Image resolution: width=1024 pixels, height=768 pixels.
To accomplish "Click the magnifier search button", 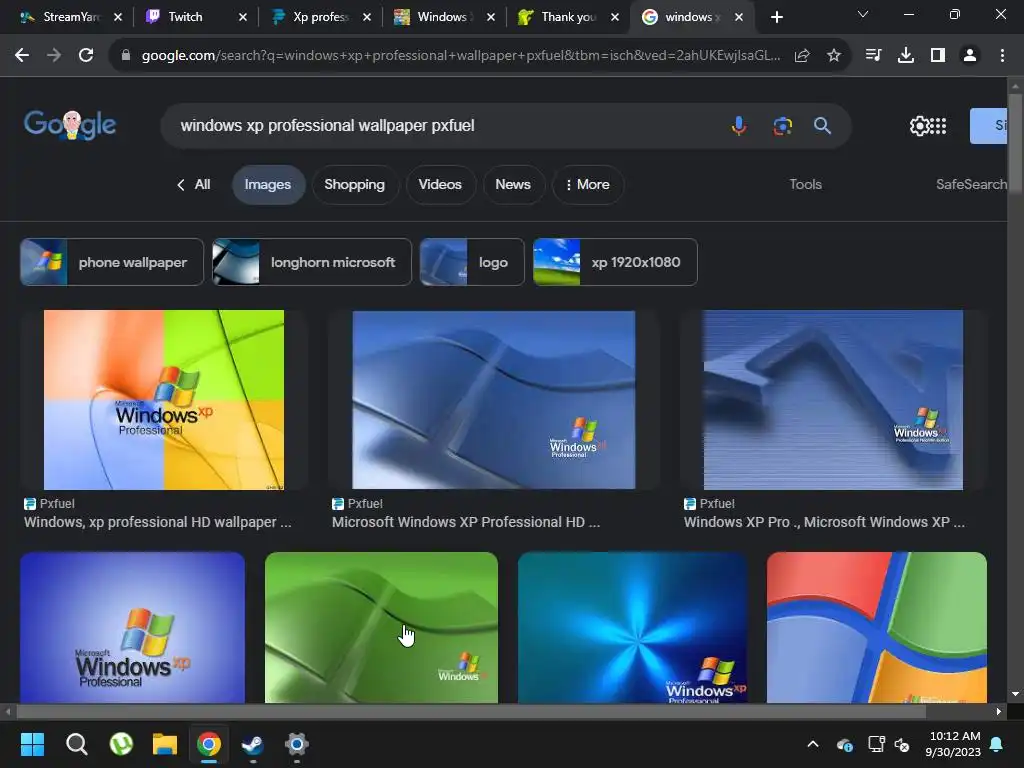I will [822, 125].
